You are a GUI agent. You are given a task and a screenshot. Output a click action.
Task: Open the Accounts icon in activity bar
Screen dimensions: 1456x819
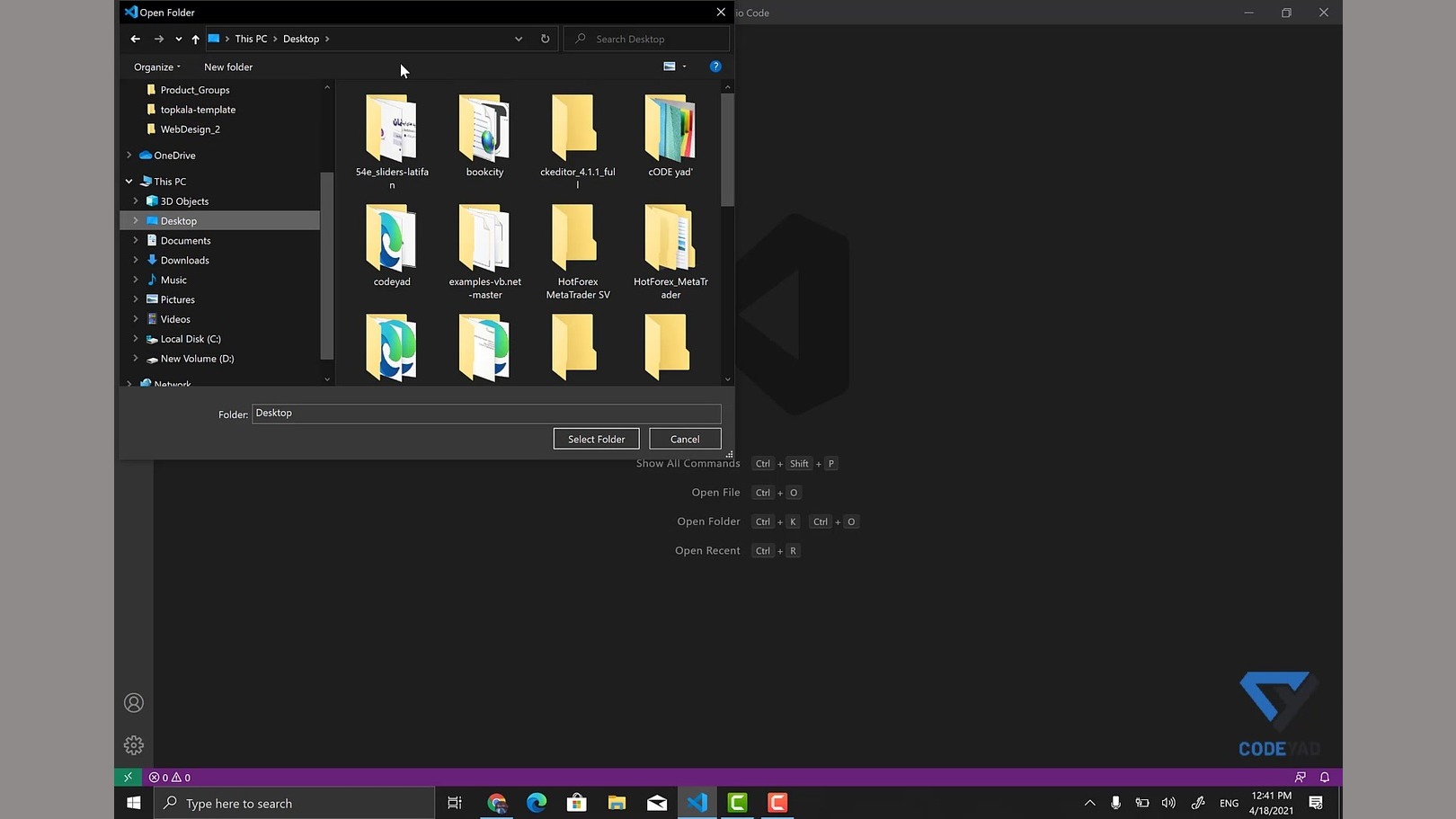pyautogui.click(x=134, y=703)
